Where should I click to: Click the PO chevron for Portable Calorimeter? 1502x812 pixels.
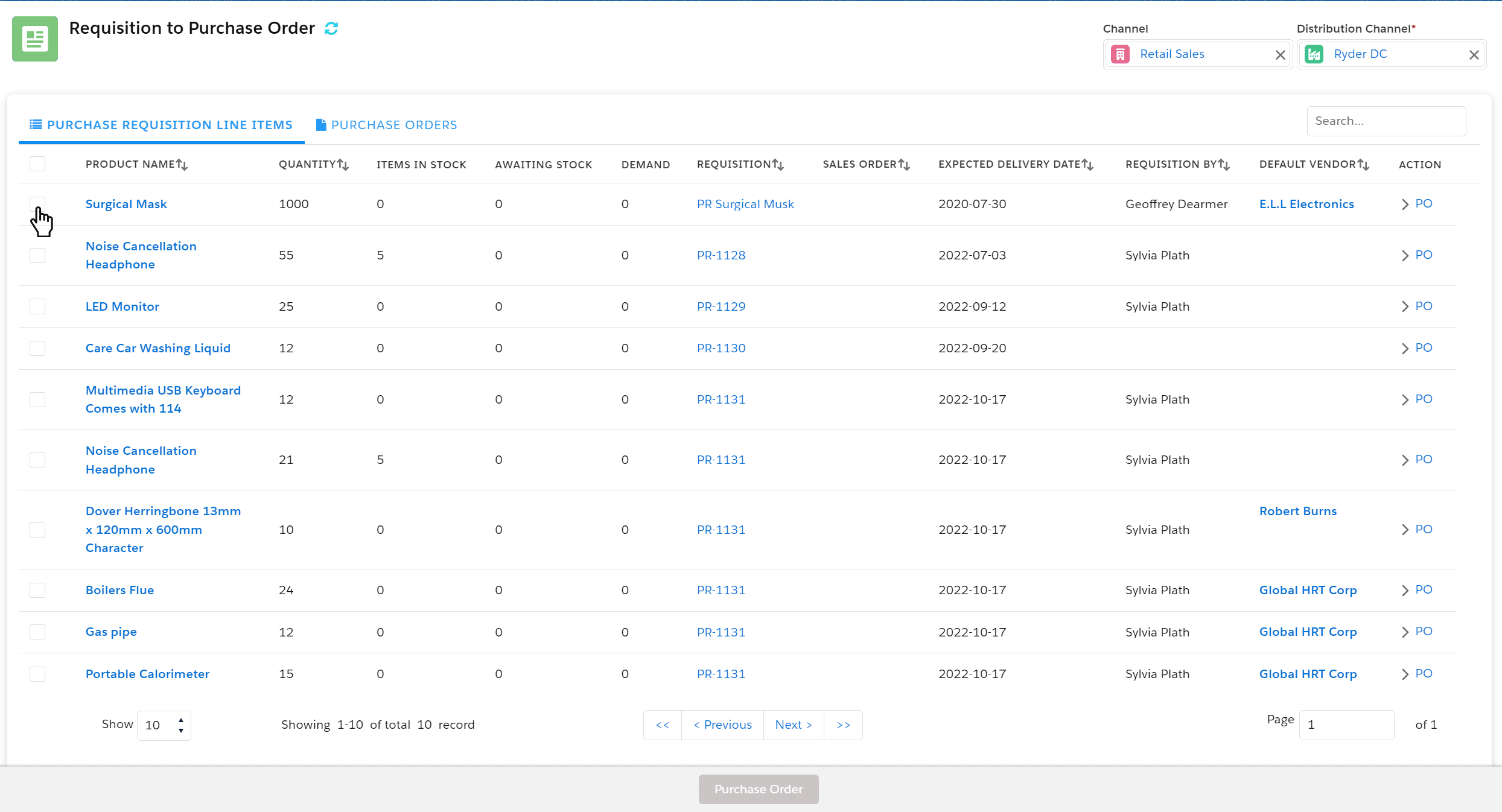(x=1405, y=674)
